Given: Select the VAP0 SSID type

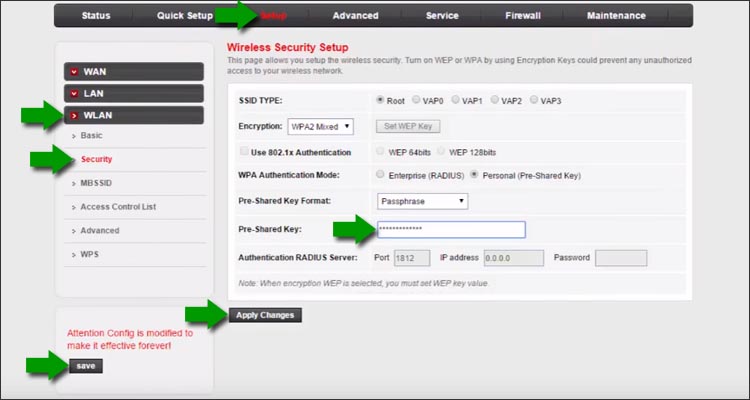Looking at the screenshot, I should [x=418, y=101].
